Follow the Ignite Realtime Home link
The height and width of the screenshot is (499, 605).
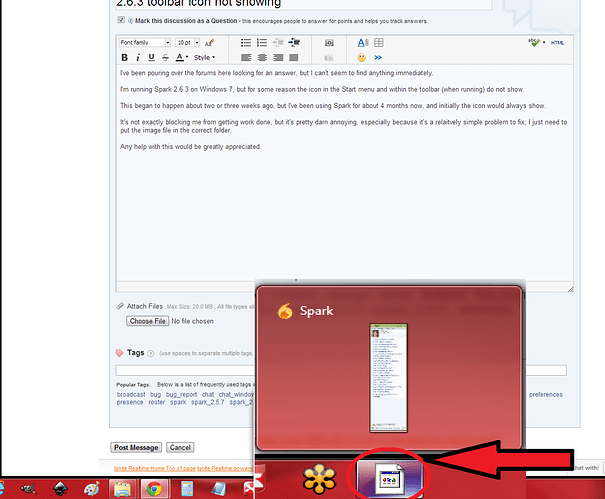[137, 469]
